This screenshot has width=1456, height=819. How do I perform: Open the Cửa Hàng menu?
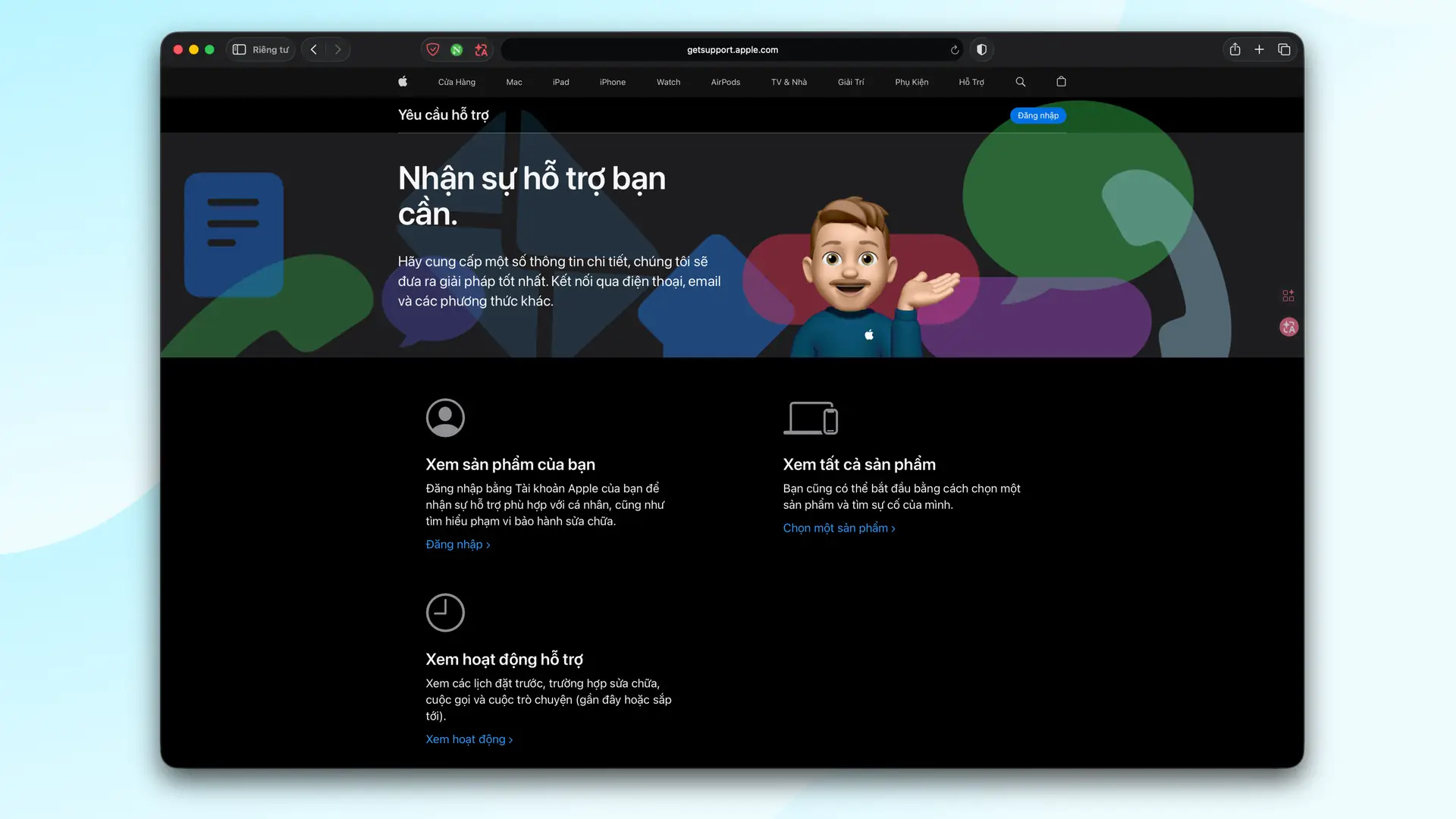click(x=457, y=82)
